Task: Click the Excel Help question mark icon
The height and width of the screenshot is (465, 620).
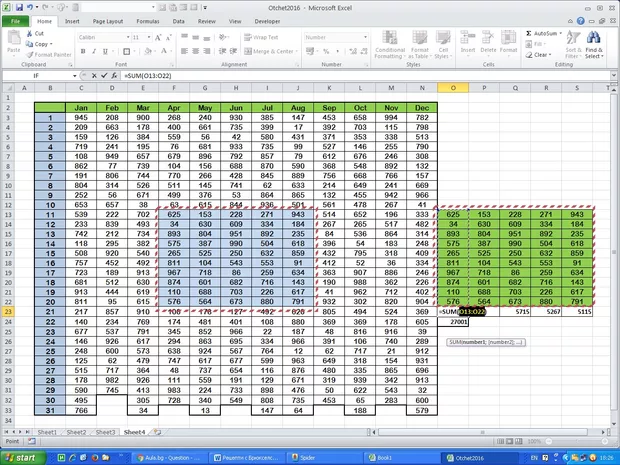Action: click(580, 21)
